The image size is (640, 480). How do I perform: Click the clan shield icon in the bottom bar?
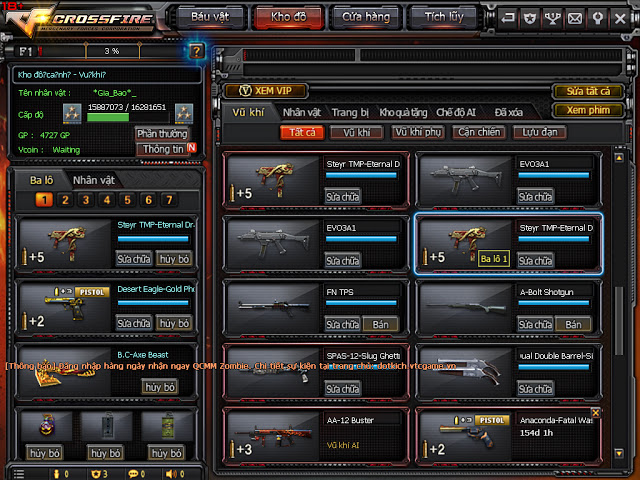tap(96, 474)
